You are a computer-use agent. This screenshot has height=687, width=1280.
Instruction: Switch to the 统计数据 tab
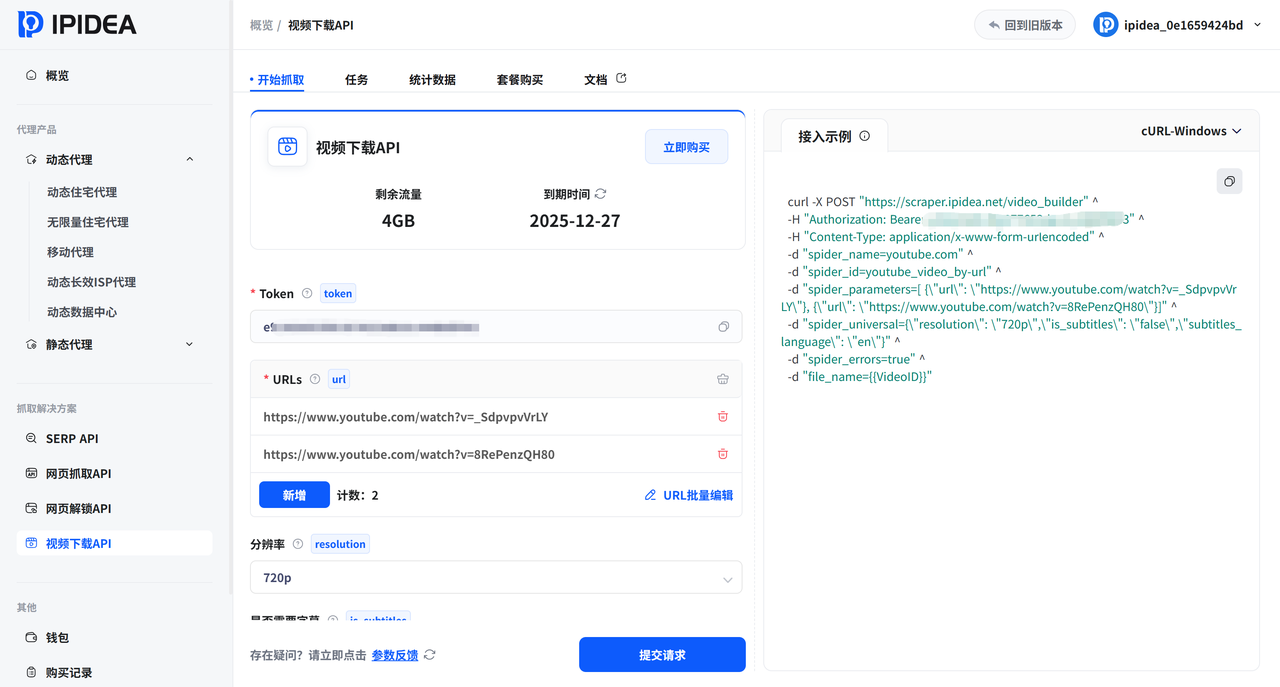(x=432, y=79)
